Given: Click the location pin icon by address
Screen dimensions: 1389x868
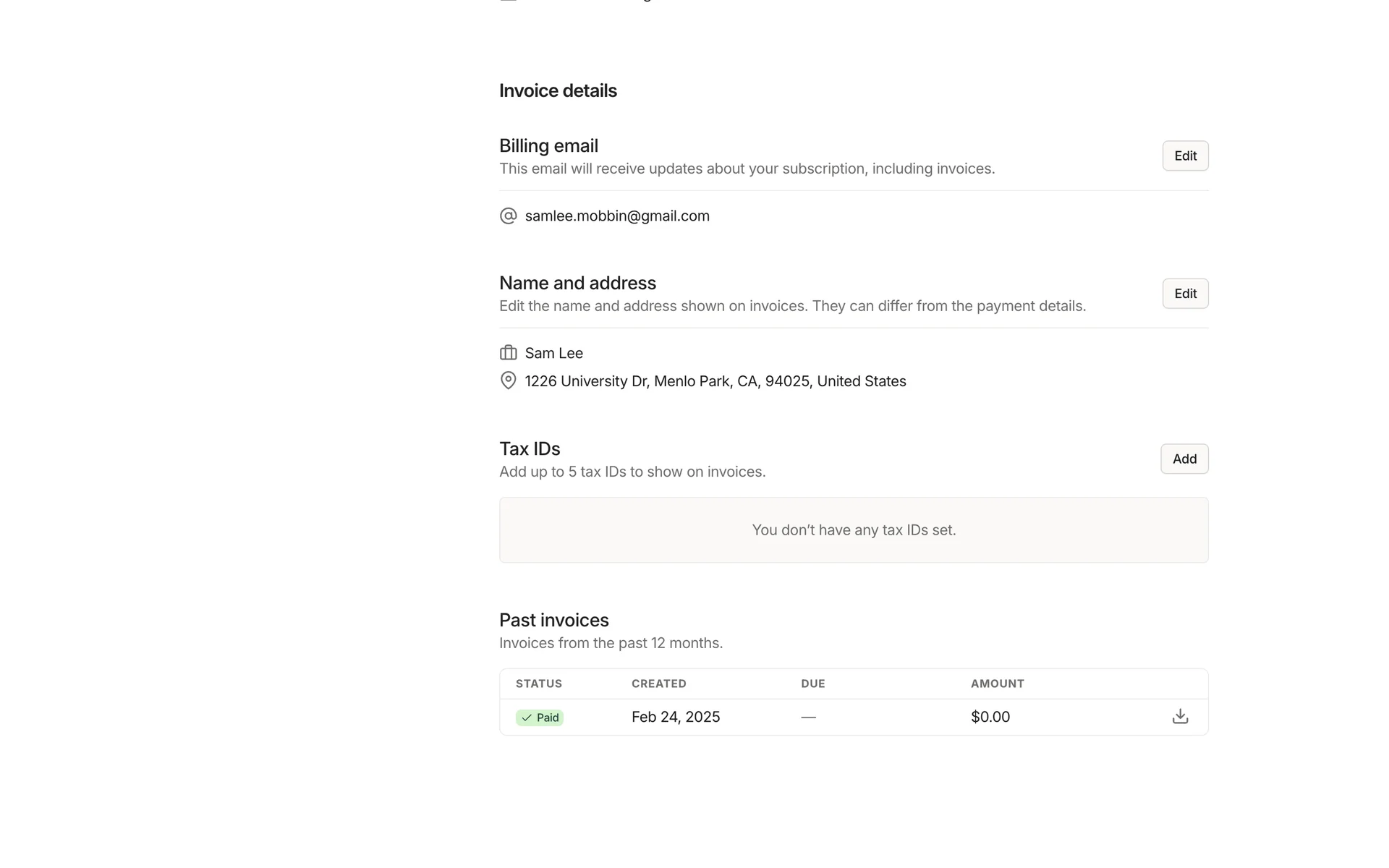Looking at the screenshot, I should (x=509, y=380).
